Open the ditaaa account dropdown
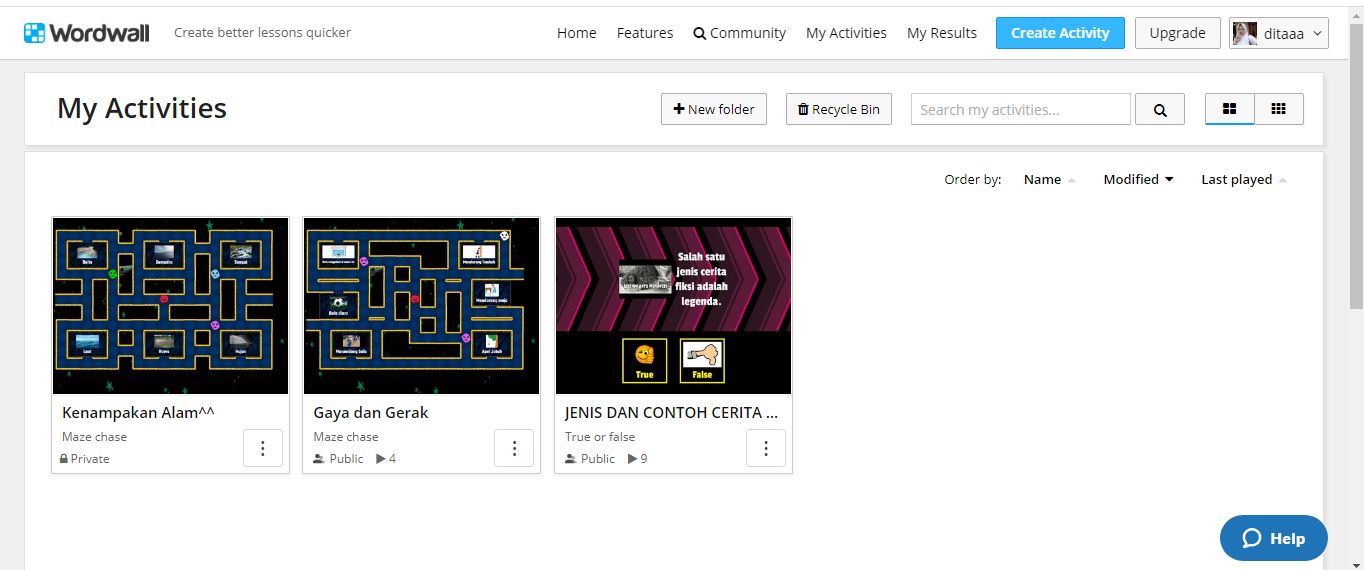The height and width of the screenshot is (570, 1364). pyautogui.click(x=1278, y=33)
